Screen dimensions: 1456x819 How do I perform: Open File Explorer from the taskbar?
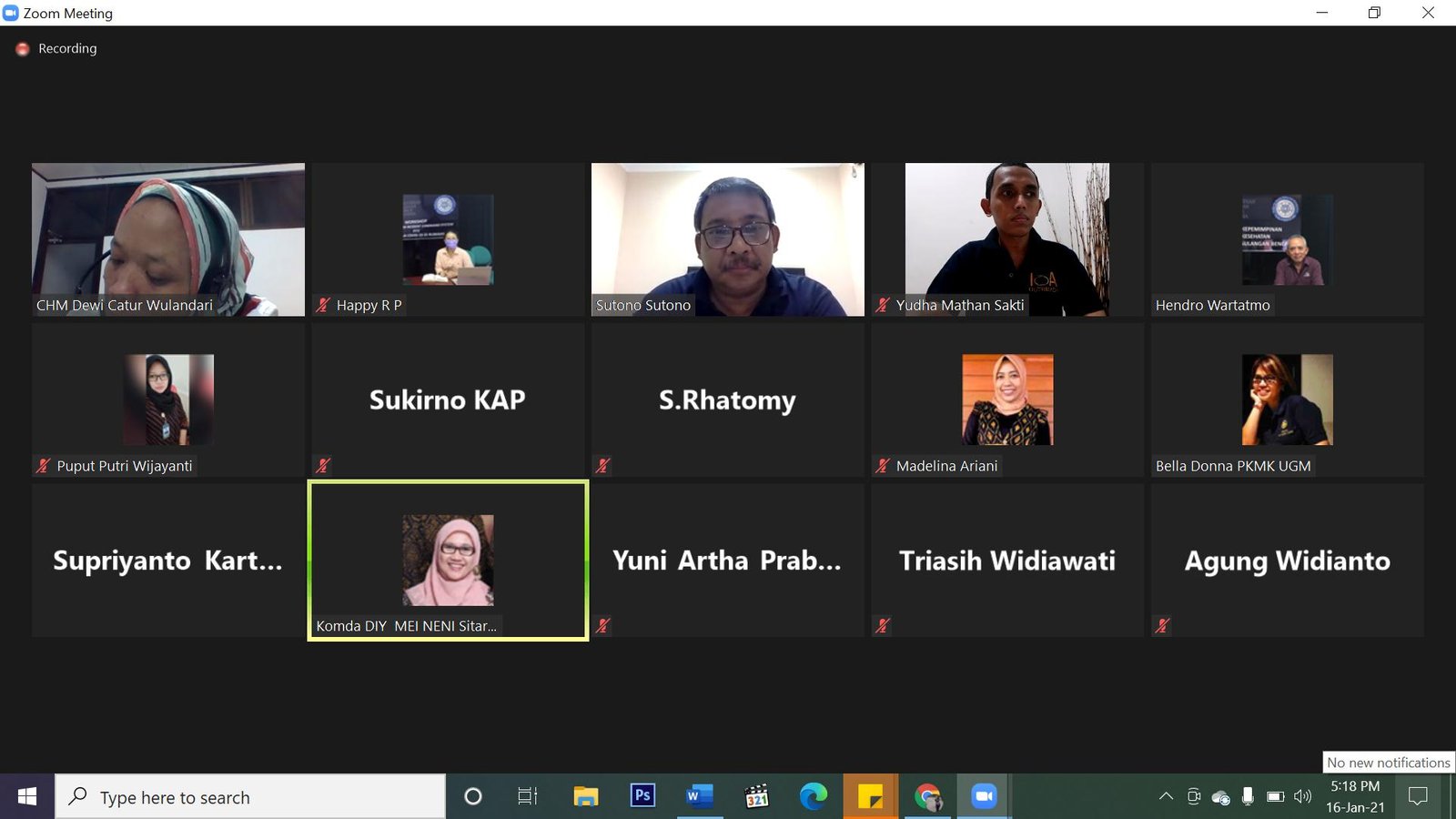coord(585,796)
